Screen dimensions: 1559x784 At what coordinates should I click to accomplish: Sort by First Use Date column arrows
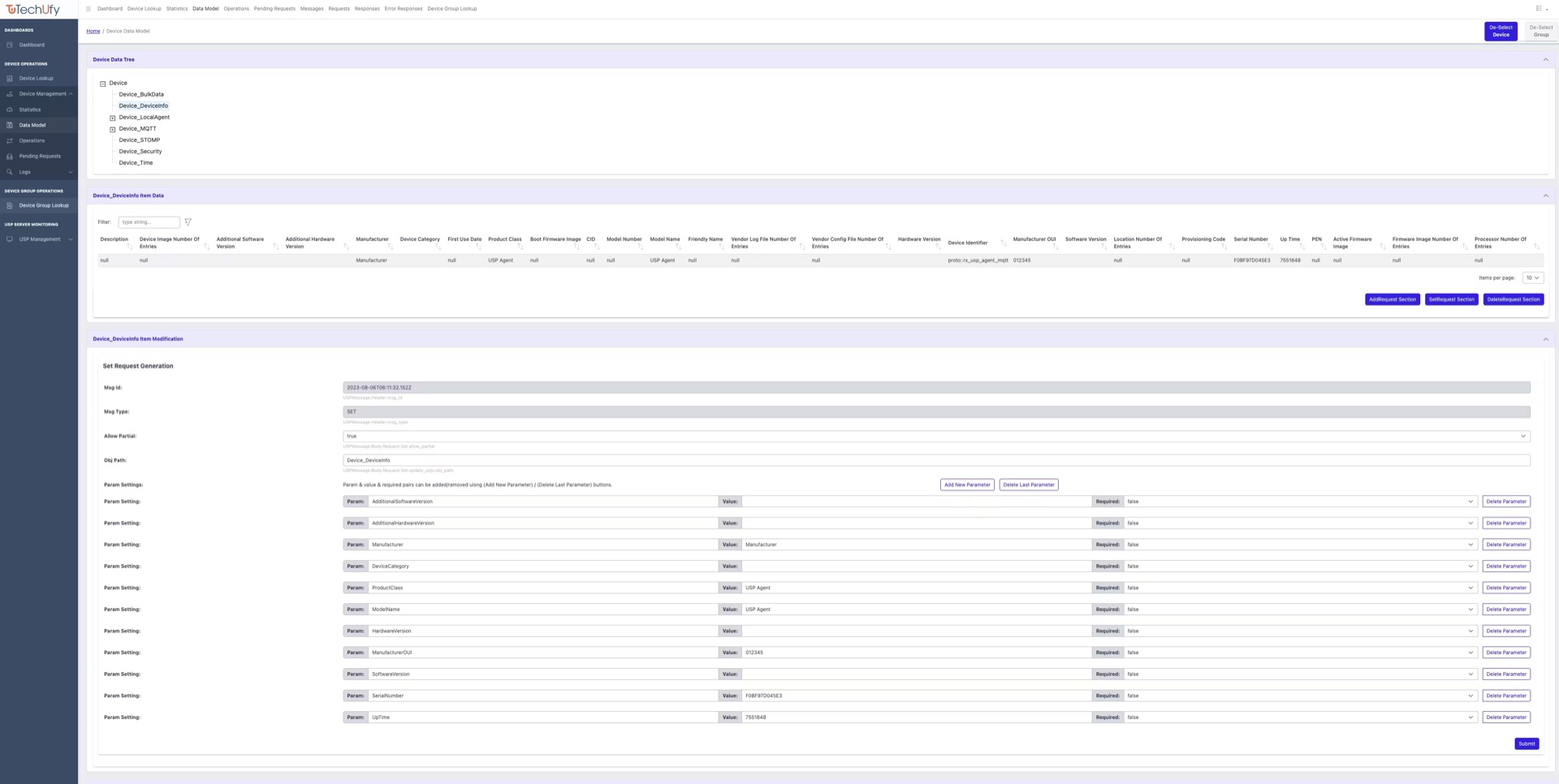(479, 246)
